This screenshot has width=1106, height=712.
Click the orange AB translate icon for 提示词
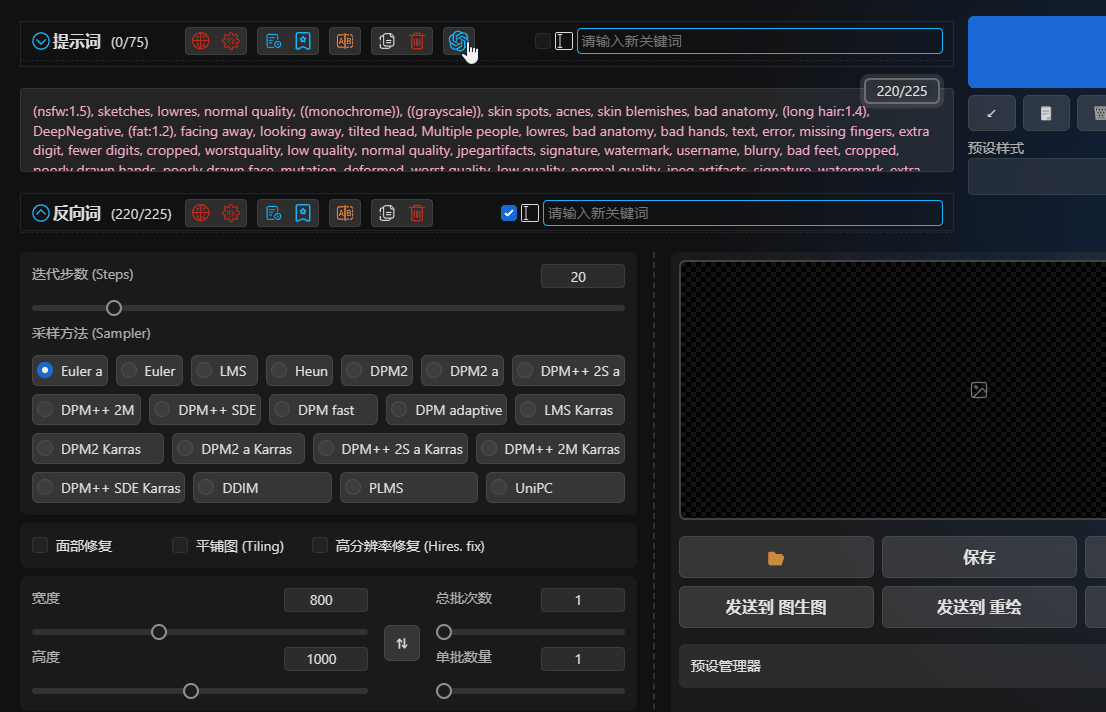(x=345, y=41)
